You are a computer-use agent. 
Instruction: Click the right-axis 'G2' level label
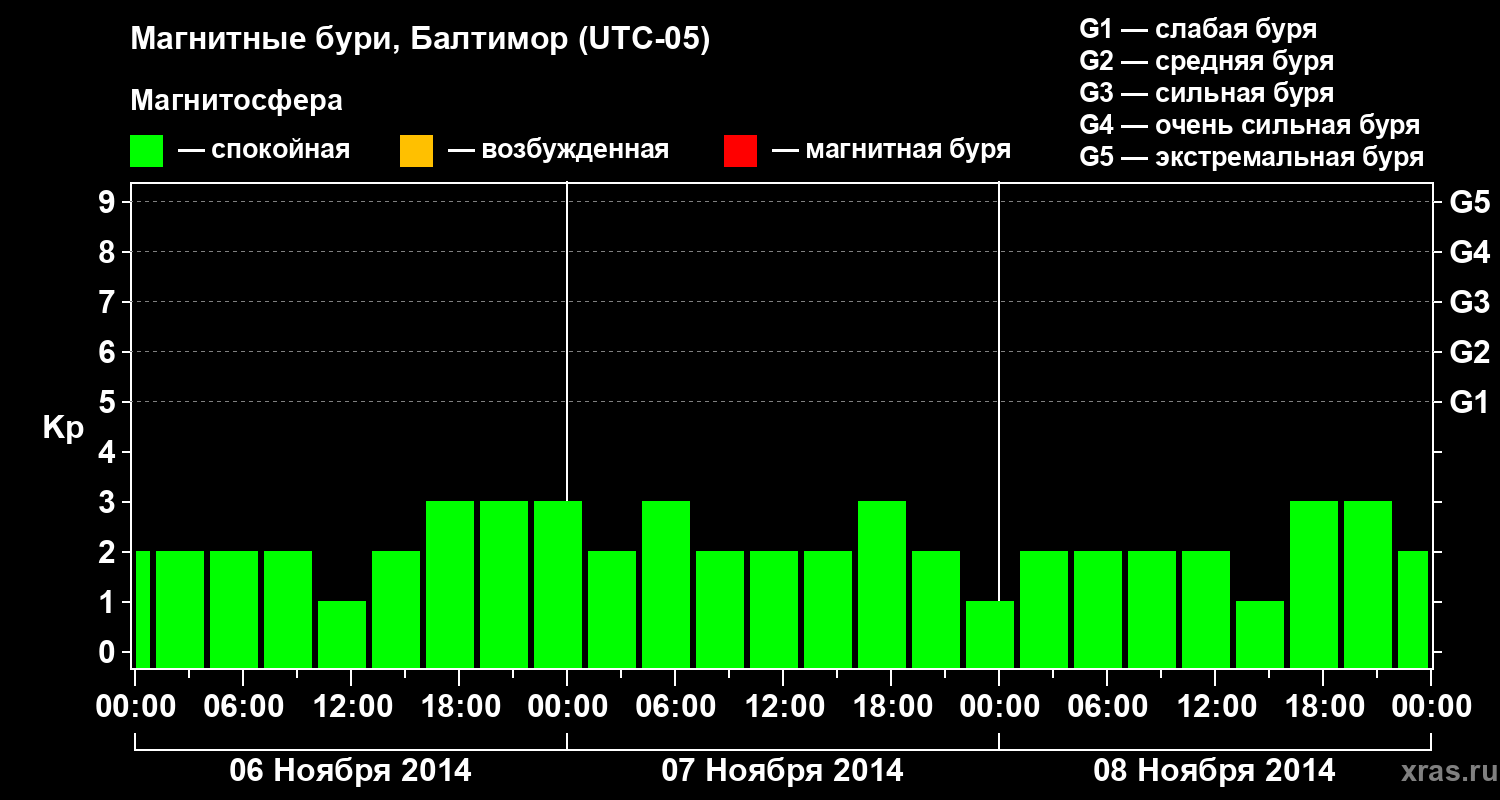pos(1470,352)
